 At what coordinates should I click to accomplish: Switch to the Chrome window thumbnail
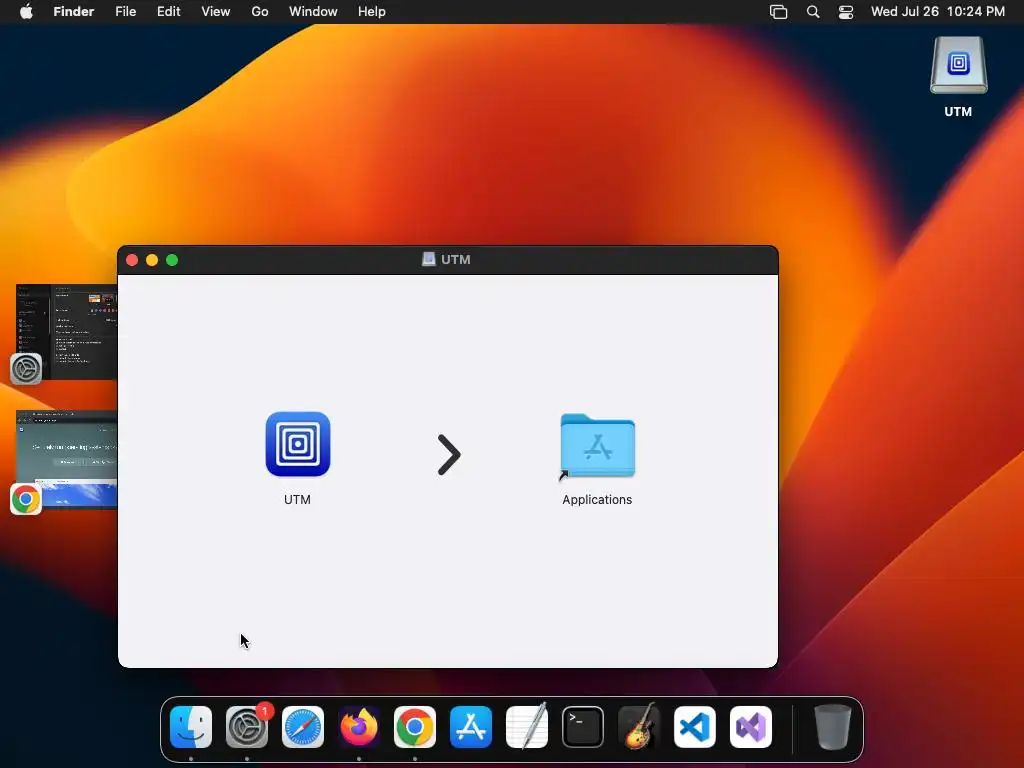pyautogui.click(x=67, y=460)
